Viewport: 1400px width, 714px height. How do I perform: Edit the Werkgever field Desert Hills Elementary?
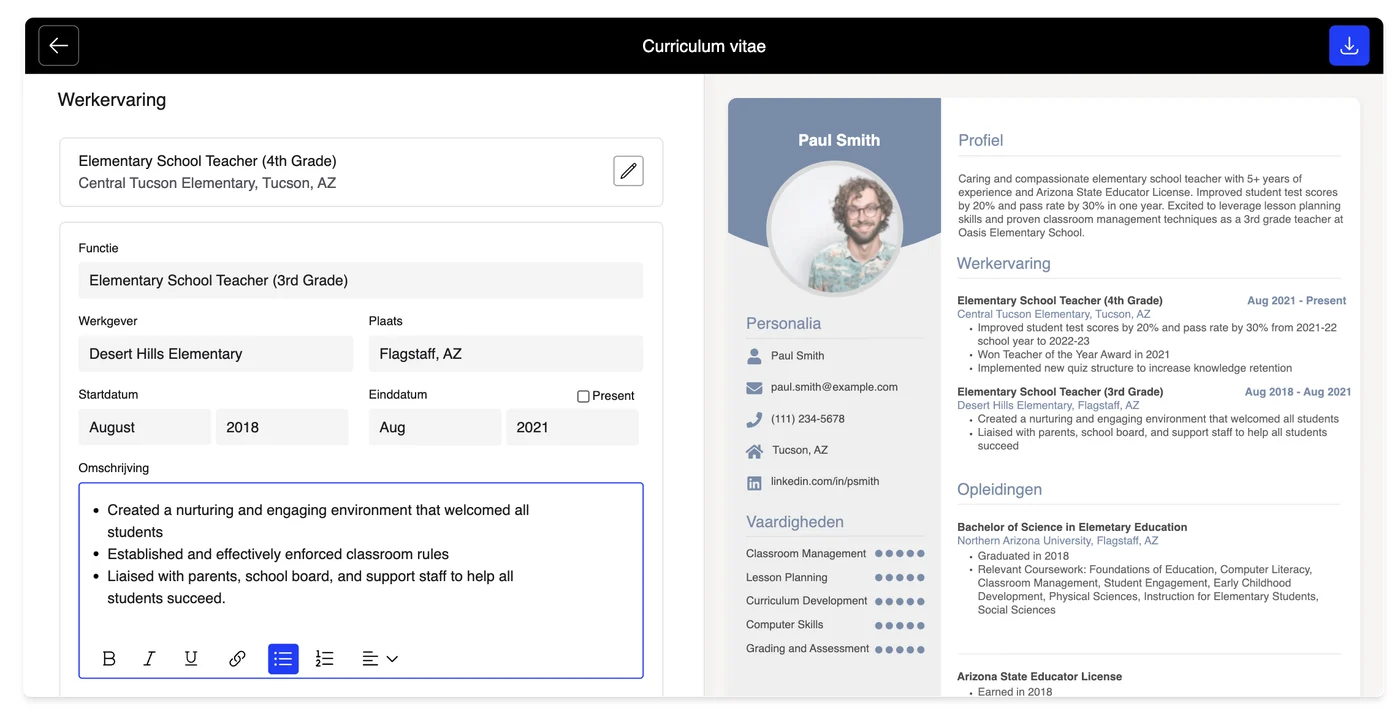tap(216, 354)
